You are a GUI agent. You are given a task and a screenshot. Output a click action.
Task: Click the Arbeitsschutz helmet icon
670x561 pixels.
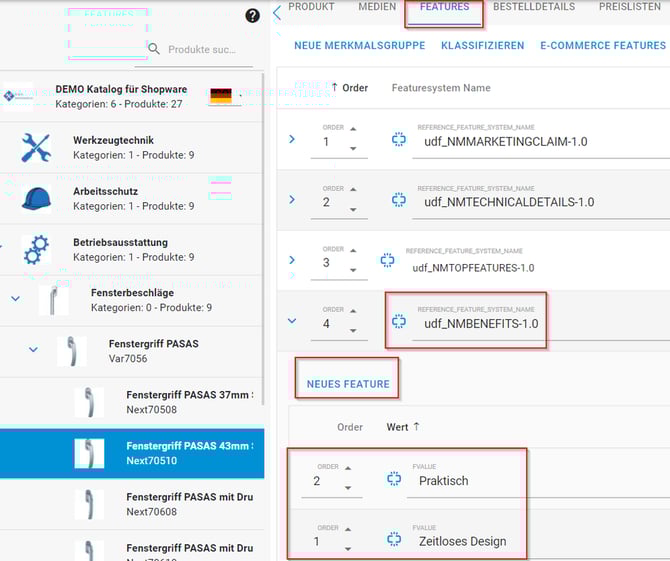[36, 199]
